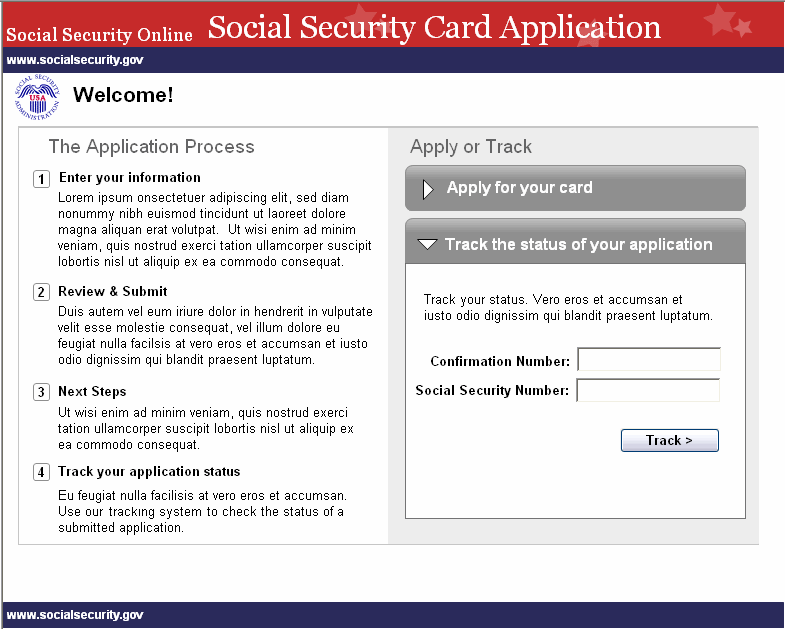This screenshot has height=629, width=785.
Task: Expand the Apply for your card triangle arrow
Action: point(428,189)
